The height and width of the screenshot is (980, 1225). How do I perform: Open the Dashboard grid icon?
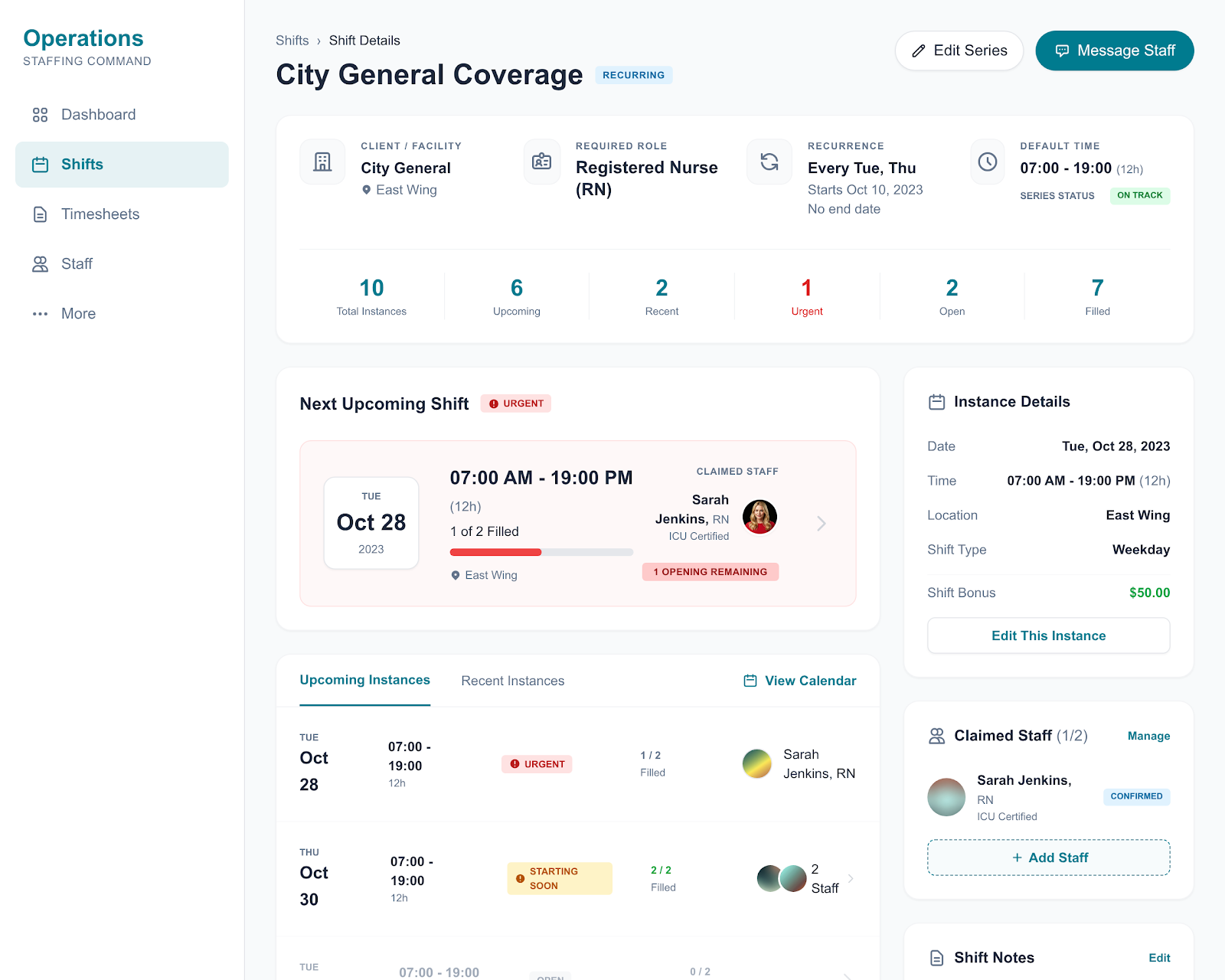[40, 115]
